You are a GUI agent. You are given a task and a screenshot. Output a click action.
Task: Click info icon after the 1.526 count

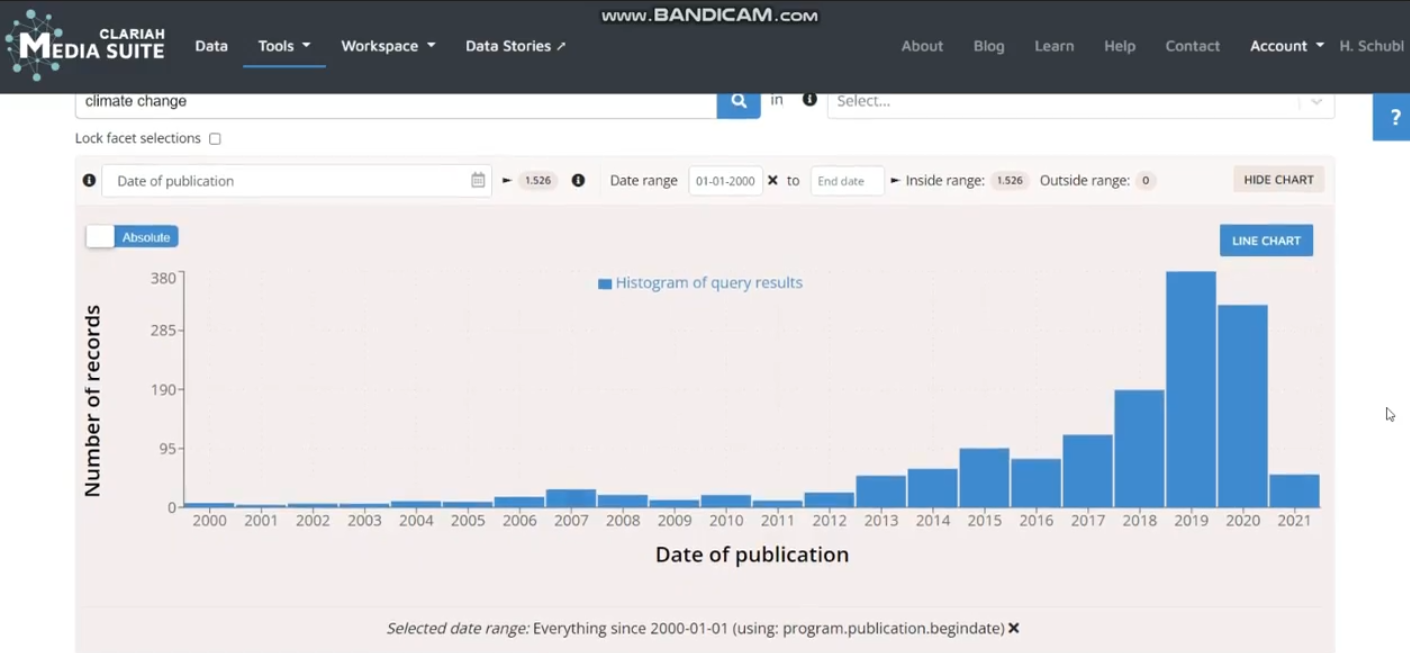click(578, 180)
